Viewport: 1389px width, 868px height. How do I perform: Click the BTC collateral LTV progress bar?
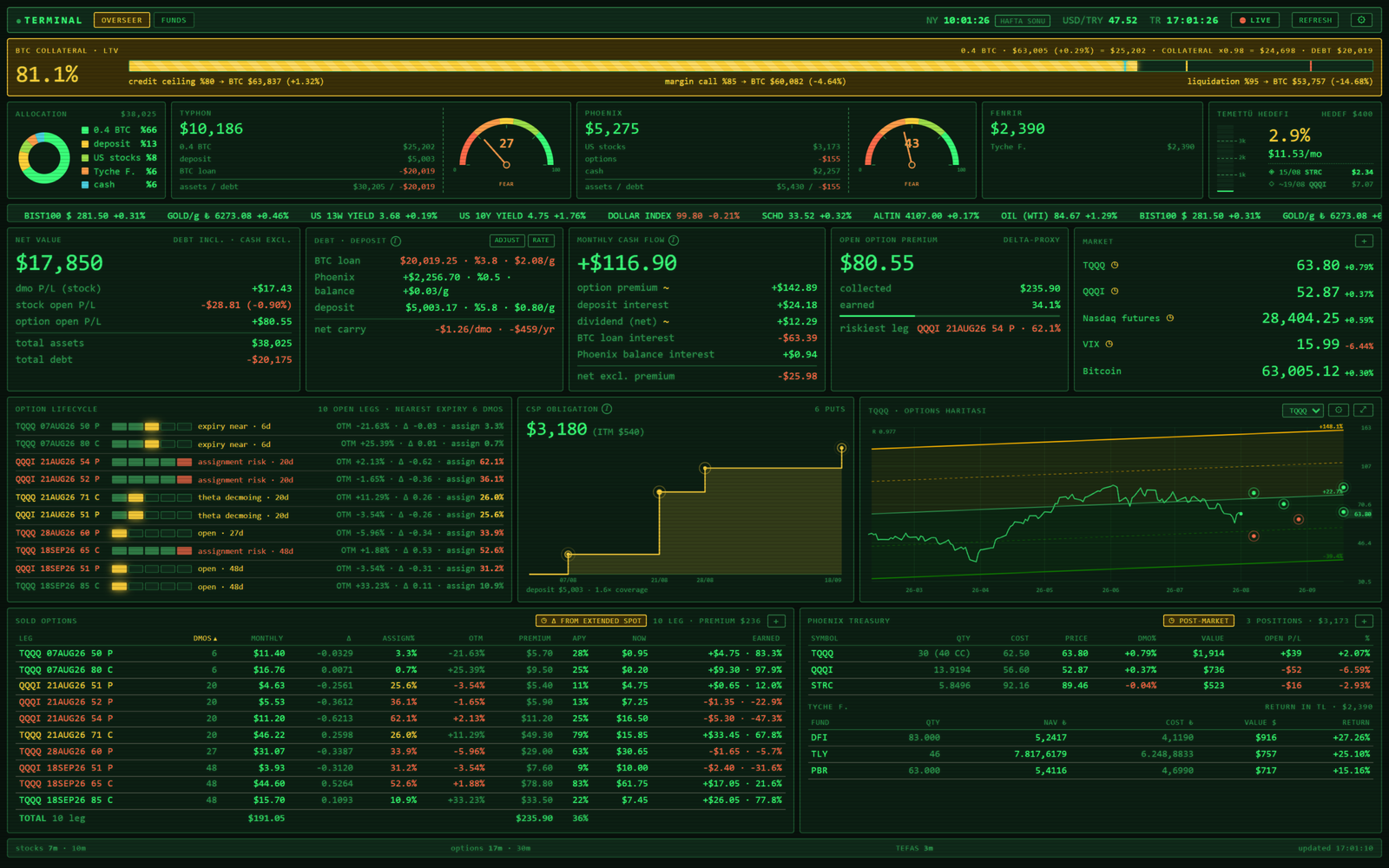tap(751, 66)
